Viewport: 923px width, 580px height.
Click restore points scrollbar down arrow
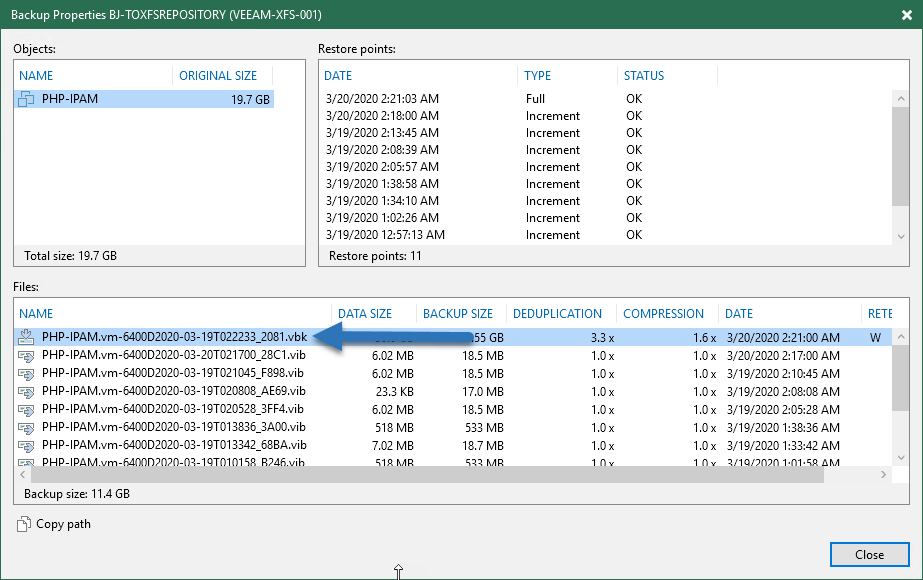(901, 236)
